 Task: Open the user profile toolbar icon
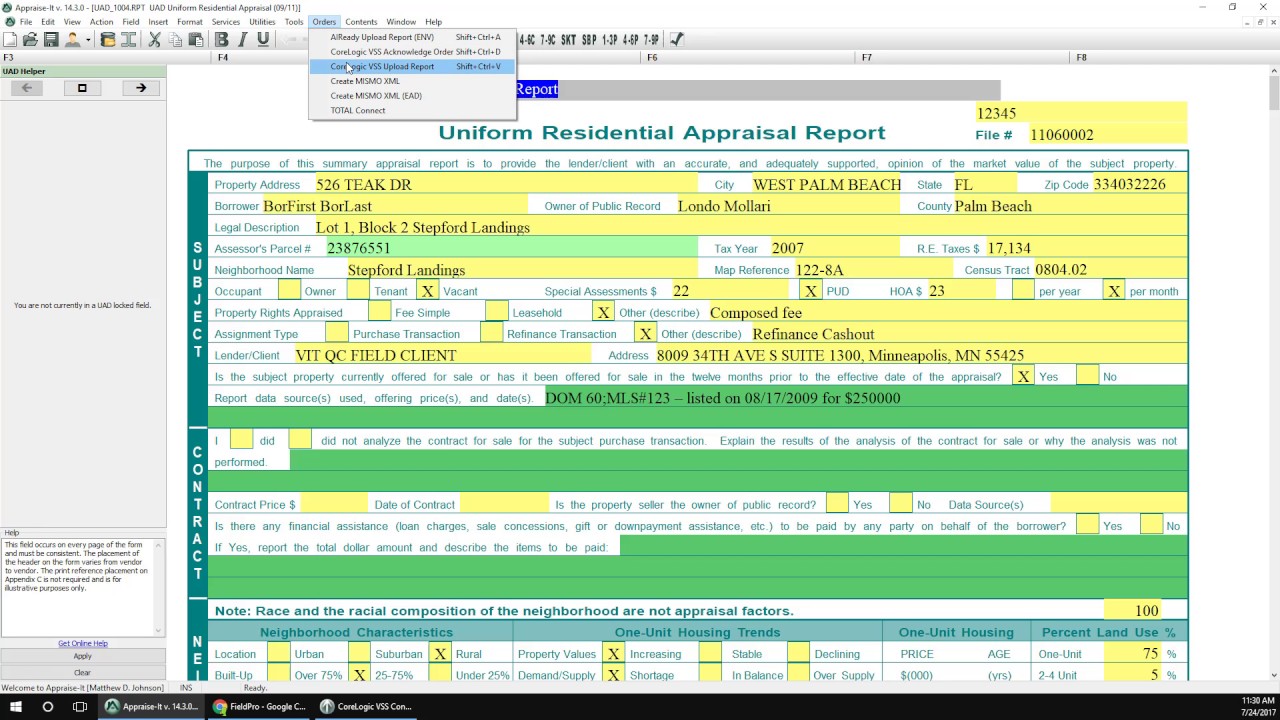(x=72, y=40)
